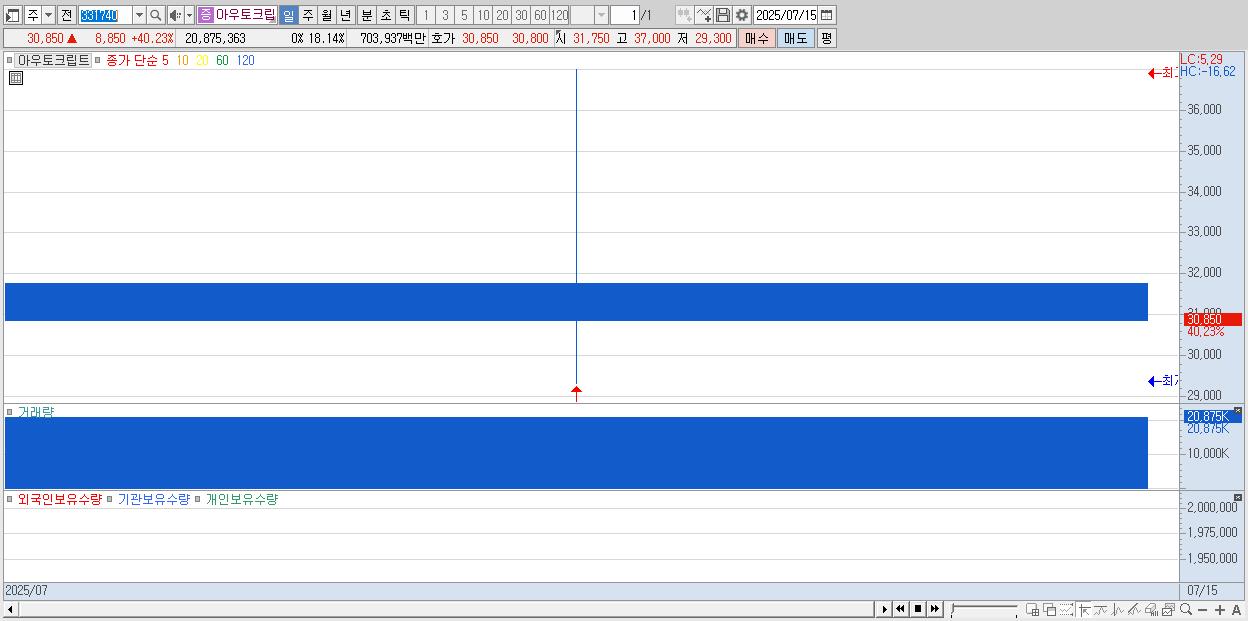Click the chart window overlay icon at bottom
The height and width of the screenshot is (621, 1248).
pyautogui.click(x=1168, y=609)
